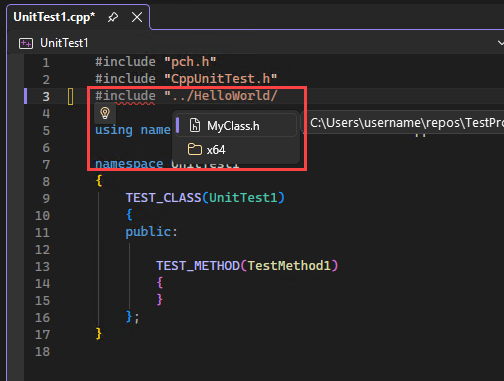The width and height of the screenshot is (504, 381).
Task: Click the namespace keyword on line 7
Action: coord(129,164)
